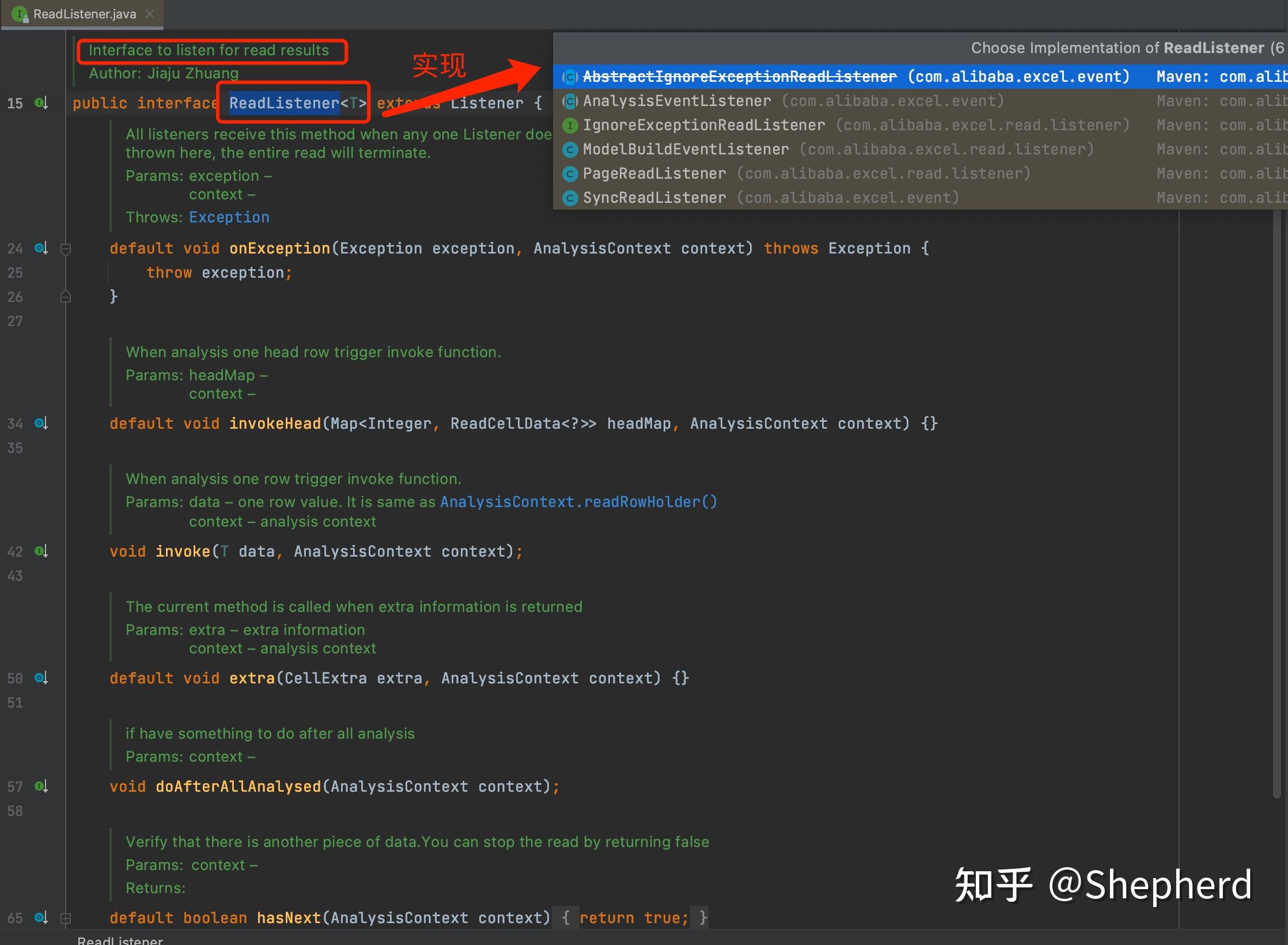Collapse the onException method fold on line 24
This screenshot has height=945, width=1288.
coord(66,249)
